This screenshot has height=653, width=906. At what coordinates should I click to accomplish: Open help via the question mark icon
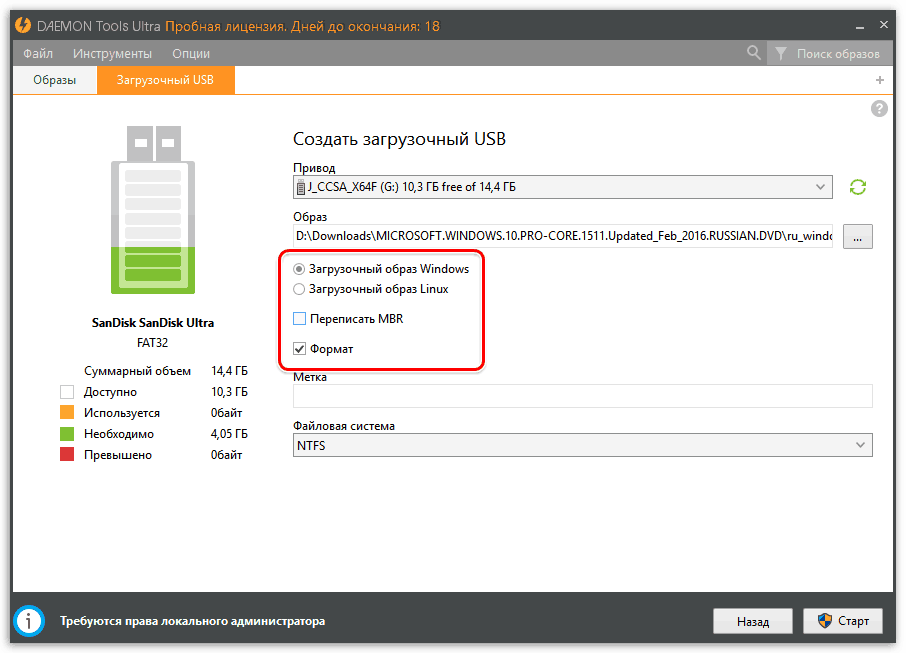tap(879, 109)
